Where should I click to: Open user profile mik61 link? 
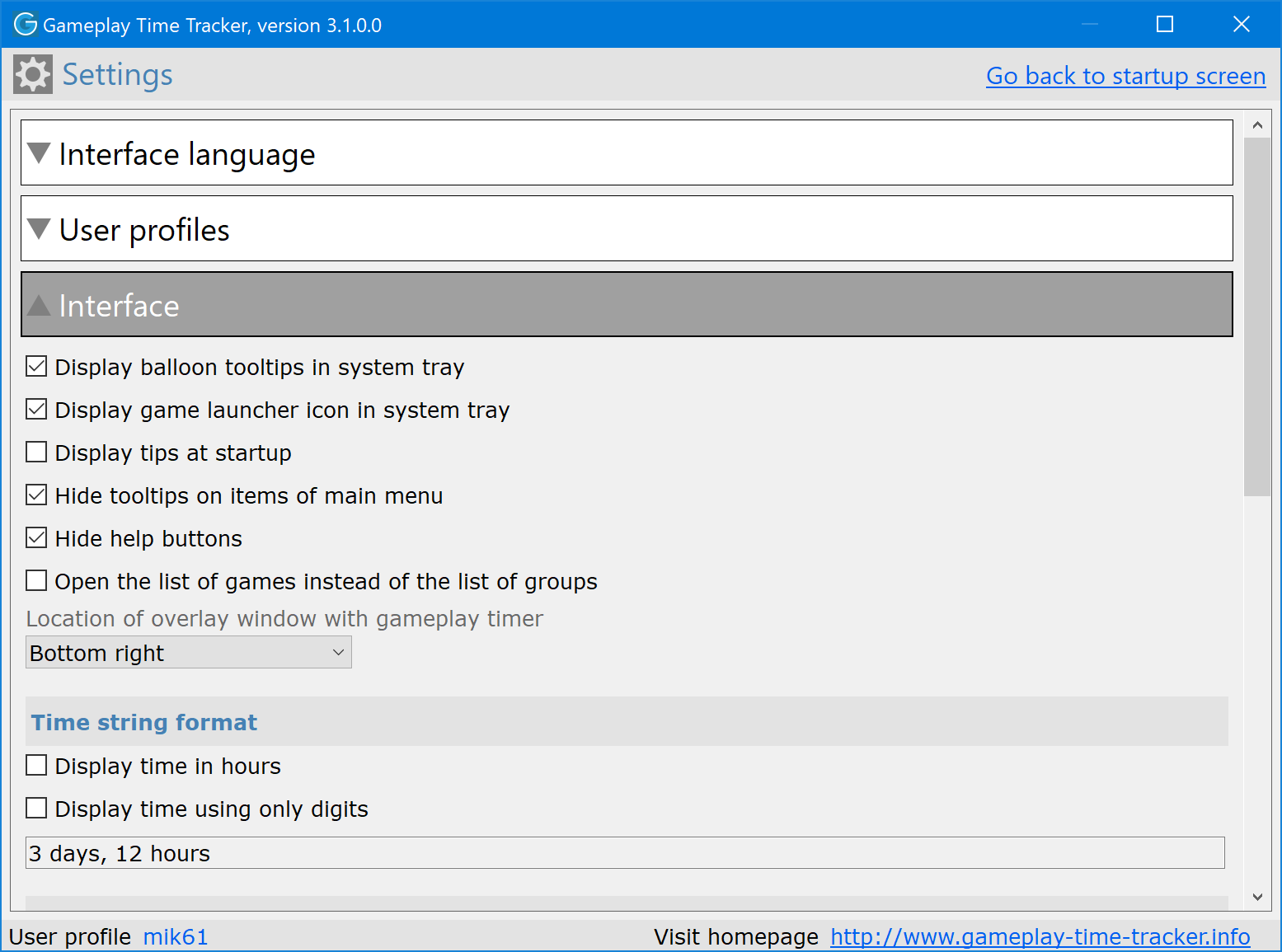click(x=176, y=937)
